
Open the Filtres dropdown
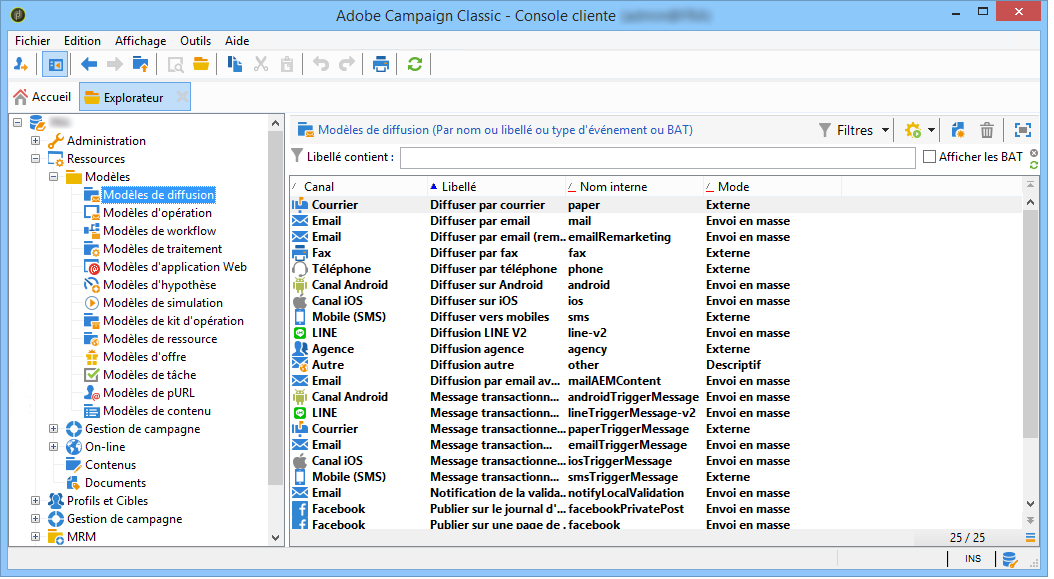(x=854, y=130)
